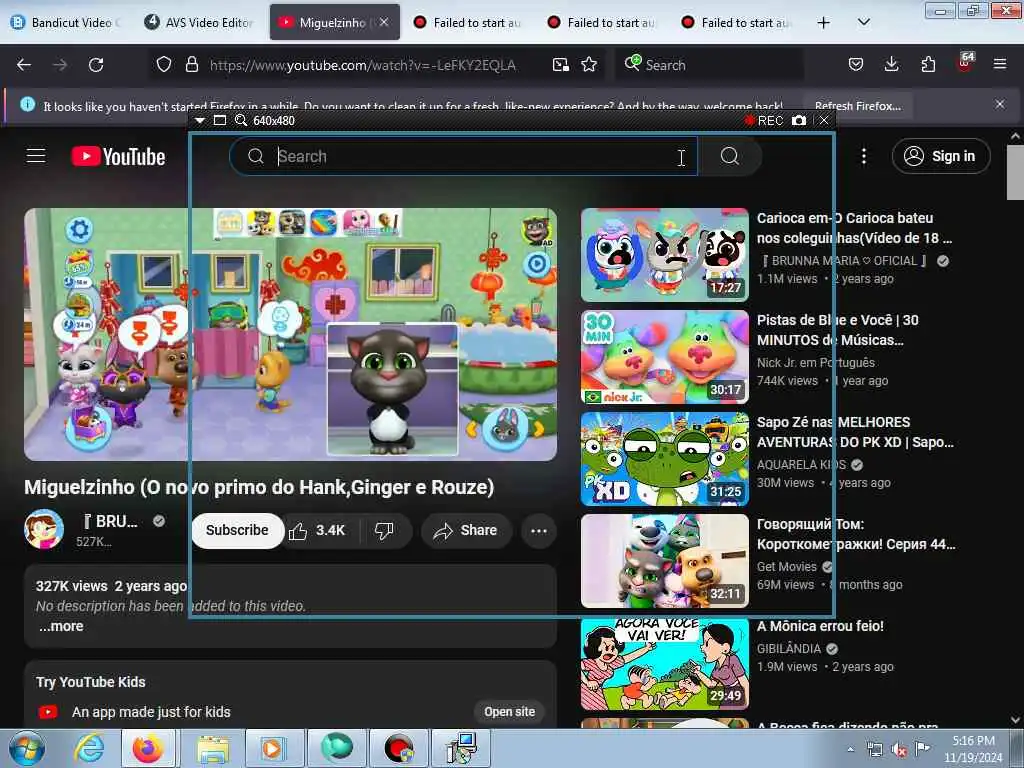Open site for YouTube Kids

point(509,712)
